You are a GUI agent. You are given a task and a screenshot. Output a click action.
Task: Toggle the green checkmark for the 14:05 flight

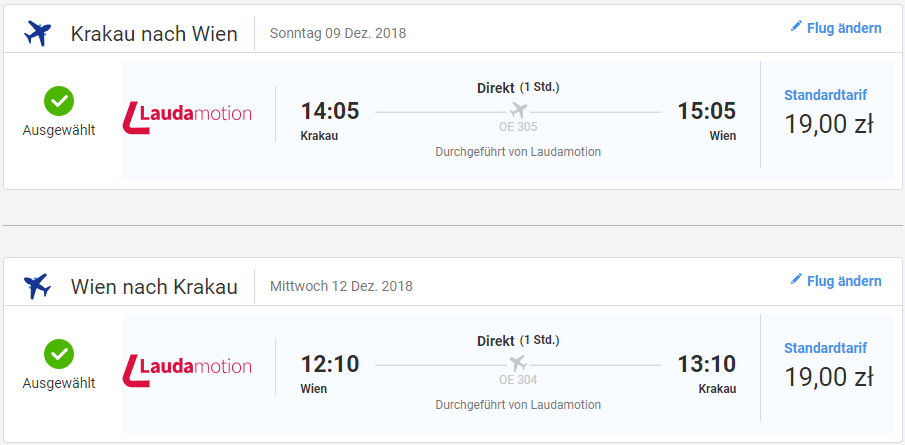(x=59, y=101)
